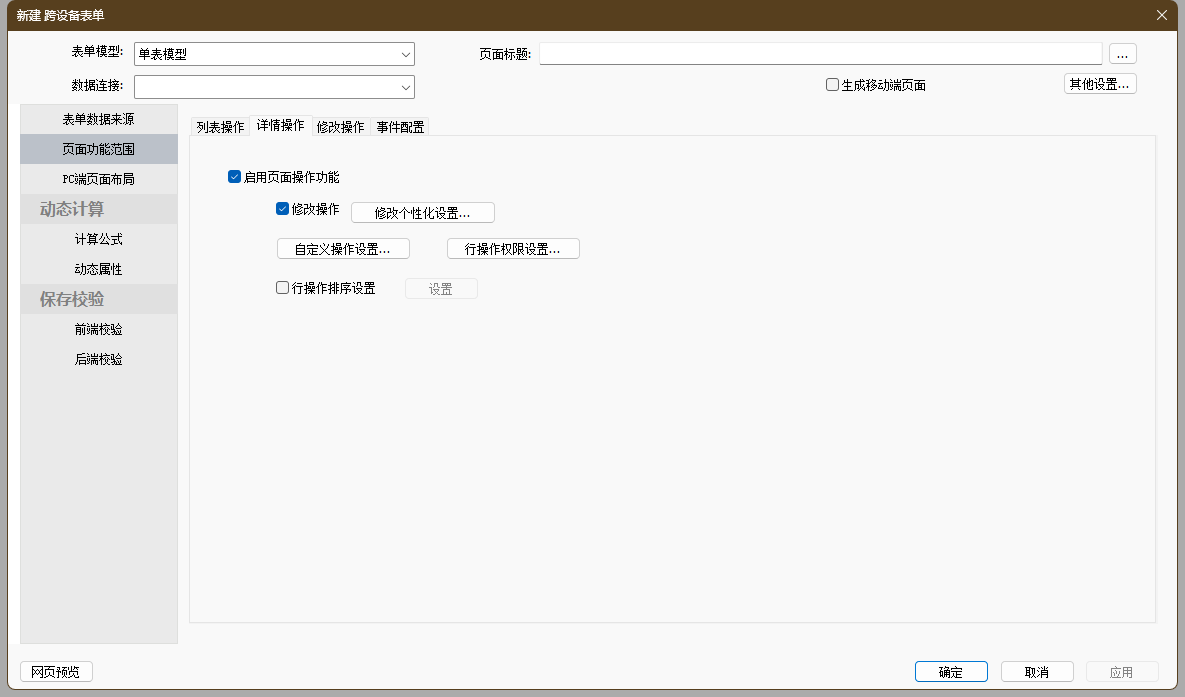Switch to the 列表操作 tab
This screenshot has height=697, width=1185.
[220, 127]
